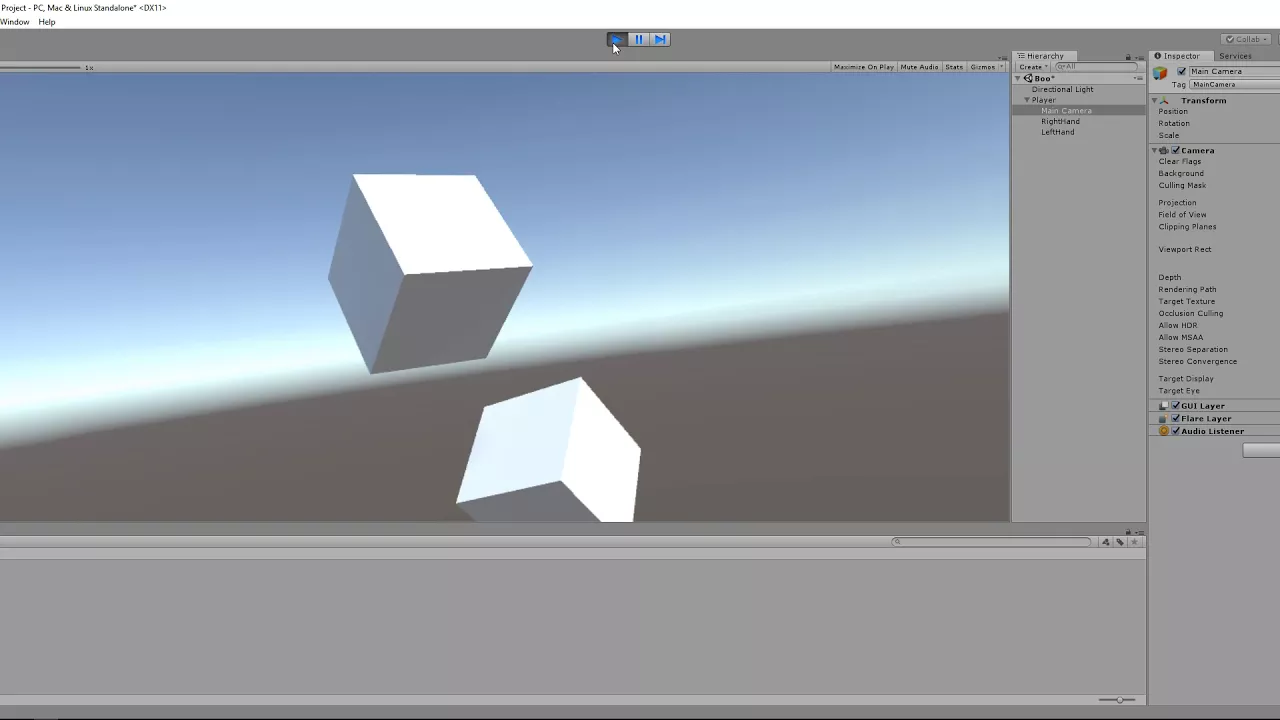Click the Position label in Transform
1280x720 pixels.
pos(1173,112)
